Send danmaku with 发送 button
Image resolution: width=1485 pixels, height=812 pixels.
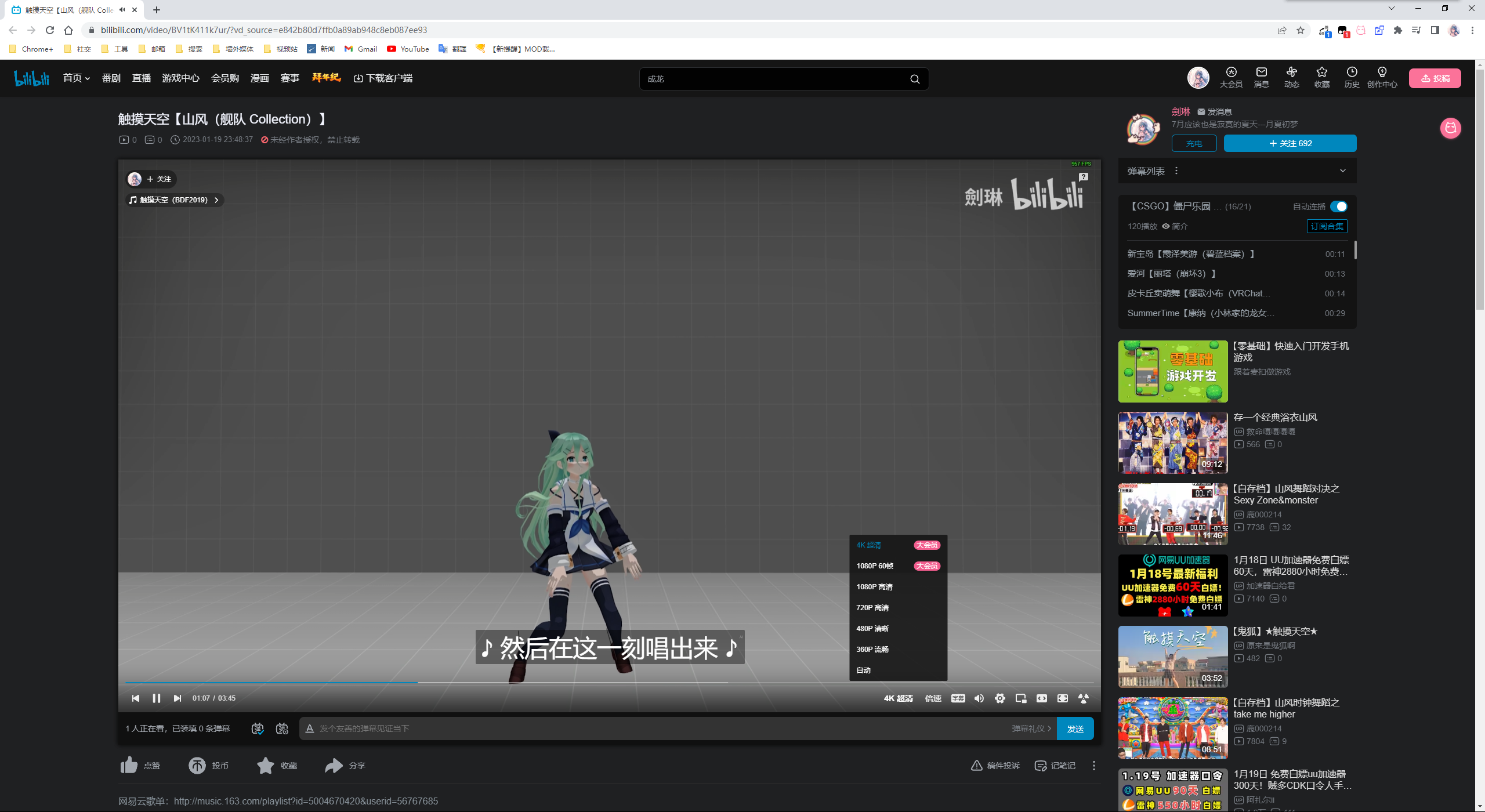(x=1075, y=728)
